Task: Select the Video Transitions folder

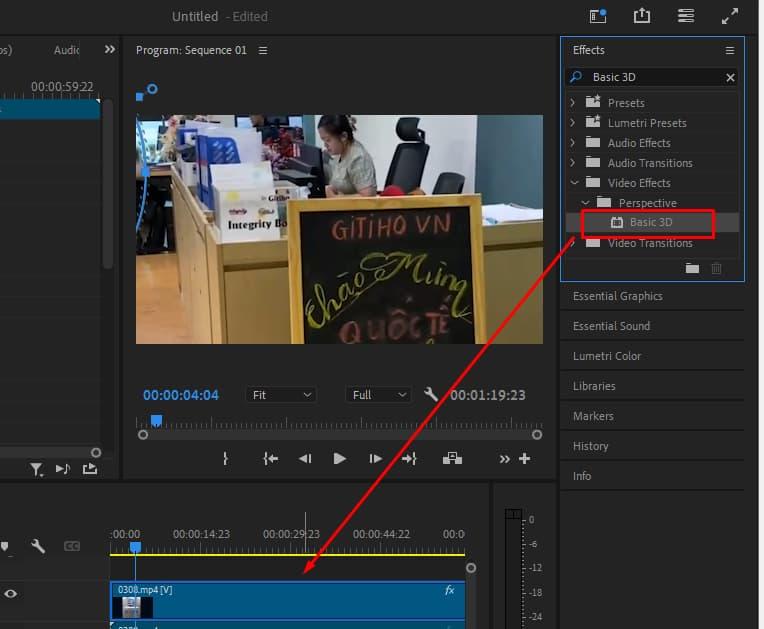Action: pyautogui.click(x=650, y=243)
